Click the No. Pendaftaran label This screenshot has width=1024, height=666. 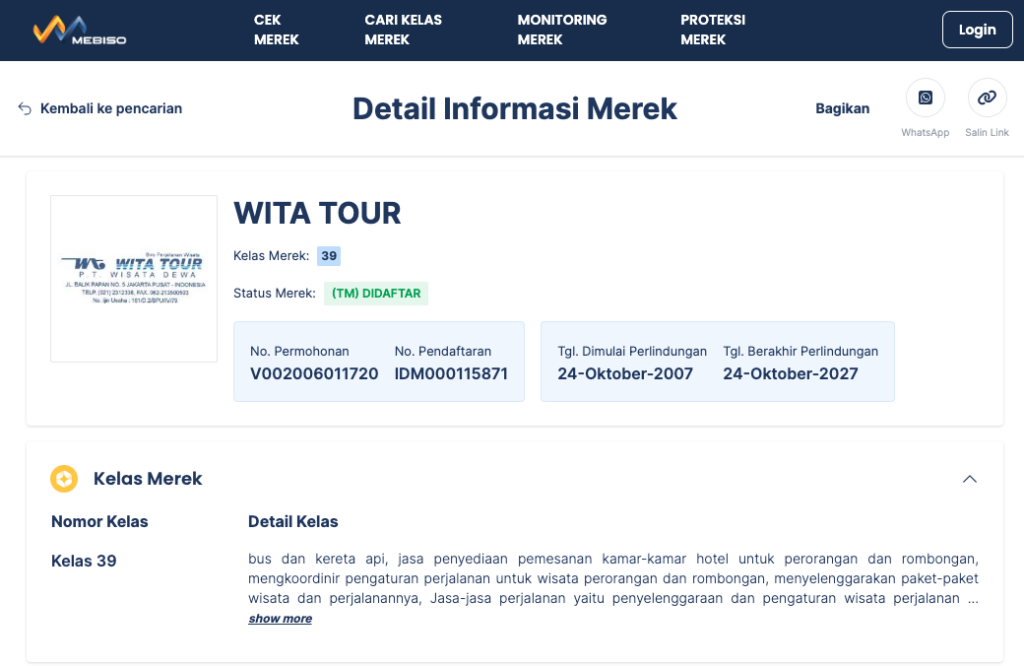[x=443, y=351]
